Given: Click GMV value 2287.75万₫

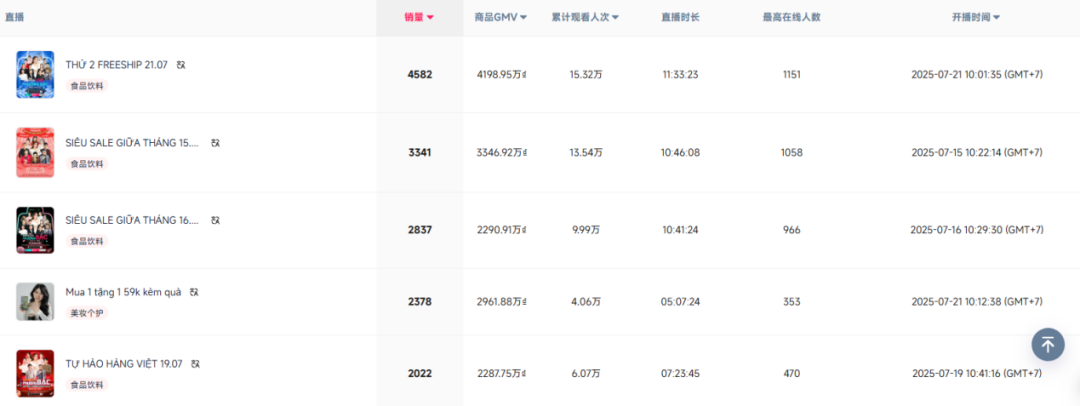Looking at the screenshot, I should pyautogui.click(x=501, y=373).
